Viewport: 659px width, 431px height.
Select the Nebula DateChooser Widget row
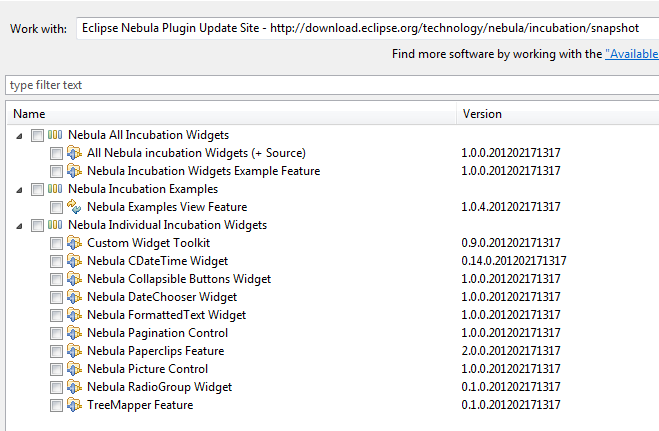pyautogui.click(x=162, y=297)
